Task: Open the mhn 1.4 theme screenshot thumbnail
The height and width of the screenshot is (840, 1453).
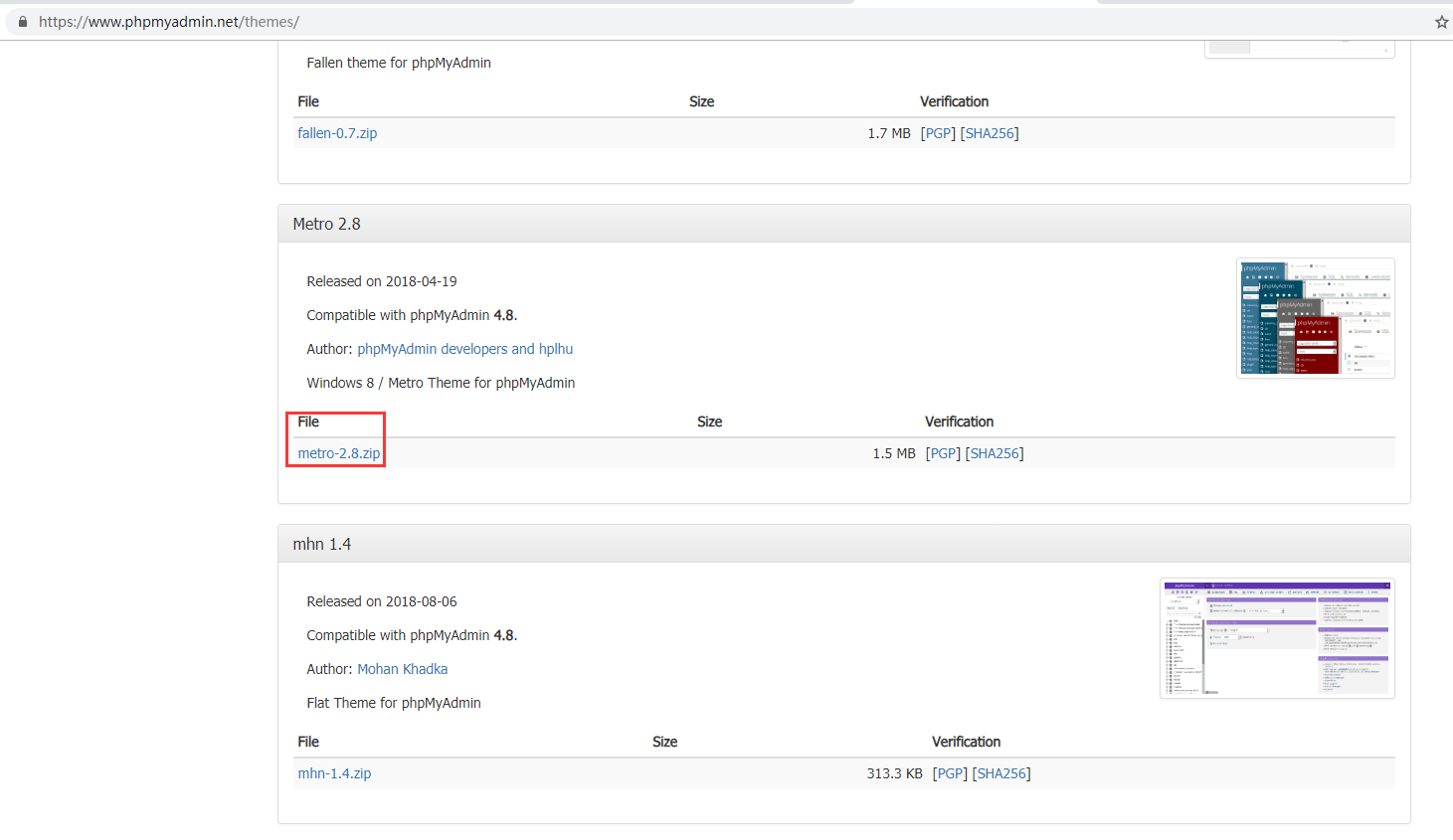Action: [1277, 638]
